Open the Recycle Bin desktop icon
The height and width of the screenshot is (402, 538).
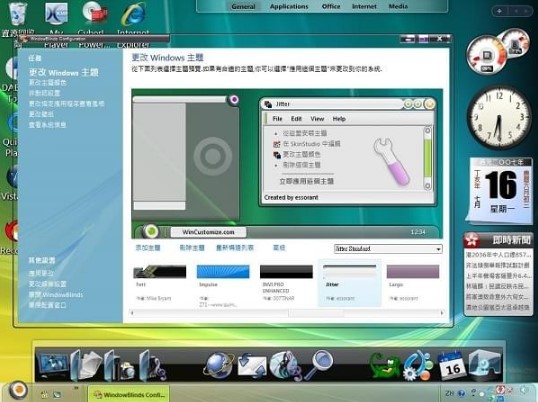[18, 14]
